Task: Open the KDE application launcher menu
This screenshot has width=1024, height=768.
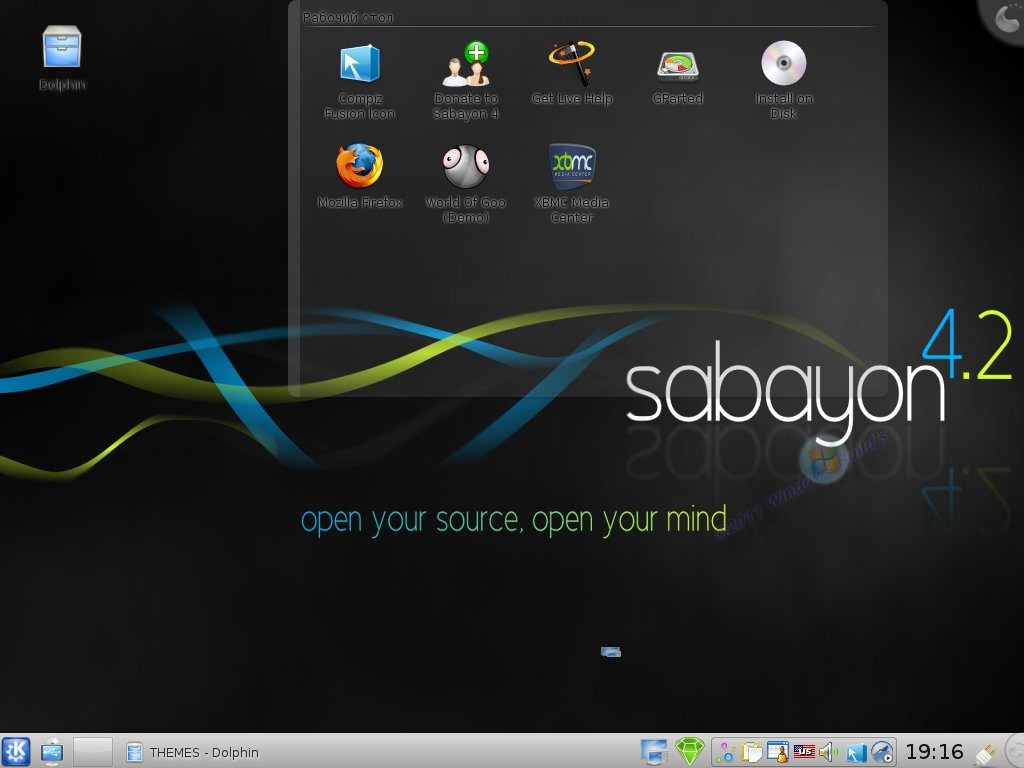Action: point(16,752)
